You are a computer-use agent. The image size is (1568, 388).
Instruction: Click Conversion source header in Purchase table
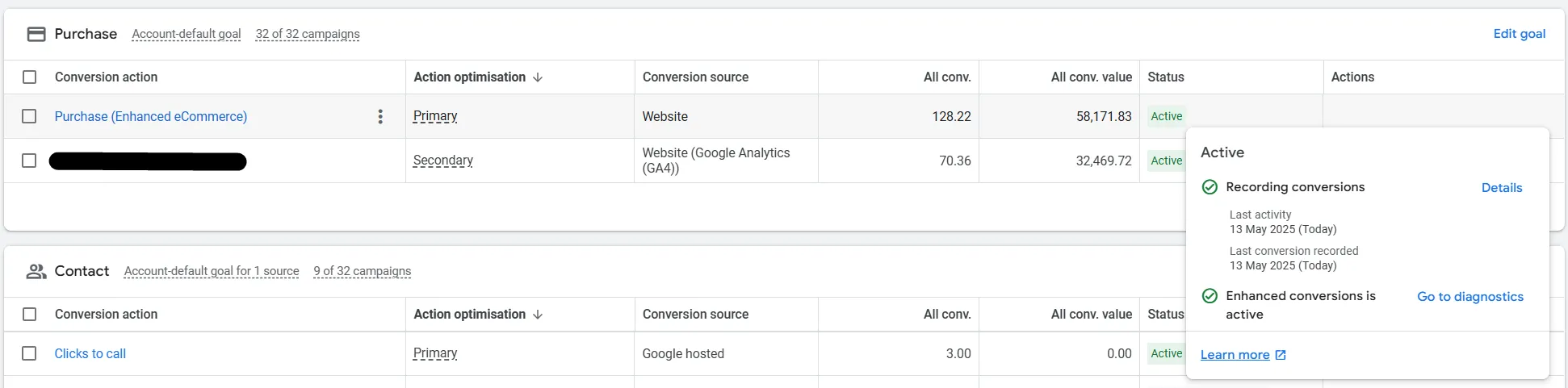pos(696,77)
